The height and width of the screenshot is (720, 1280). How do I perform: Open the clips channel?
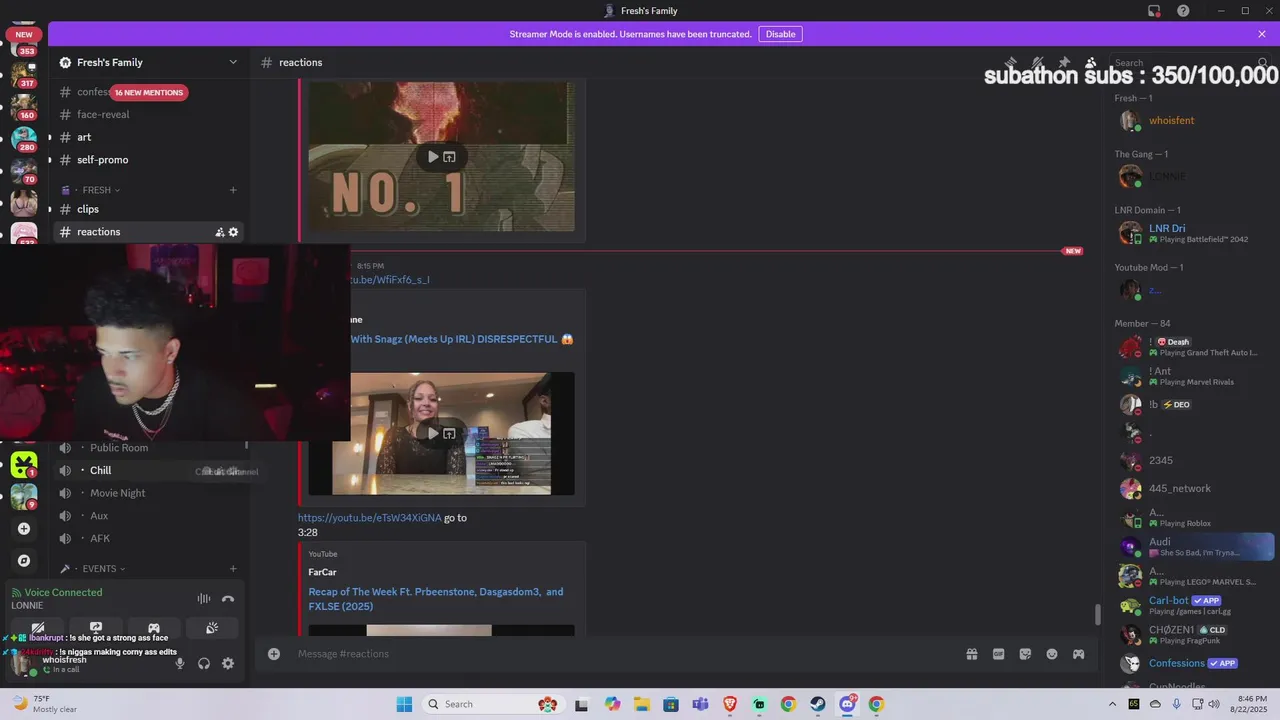tap(88, 209)
